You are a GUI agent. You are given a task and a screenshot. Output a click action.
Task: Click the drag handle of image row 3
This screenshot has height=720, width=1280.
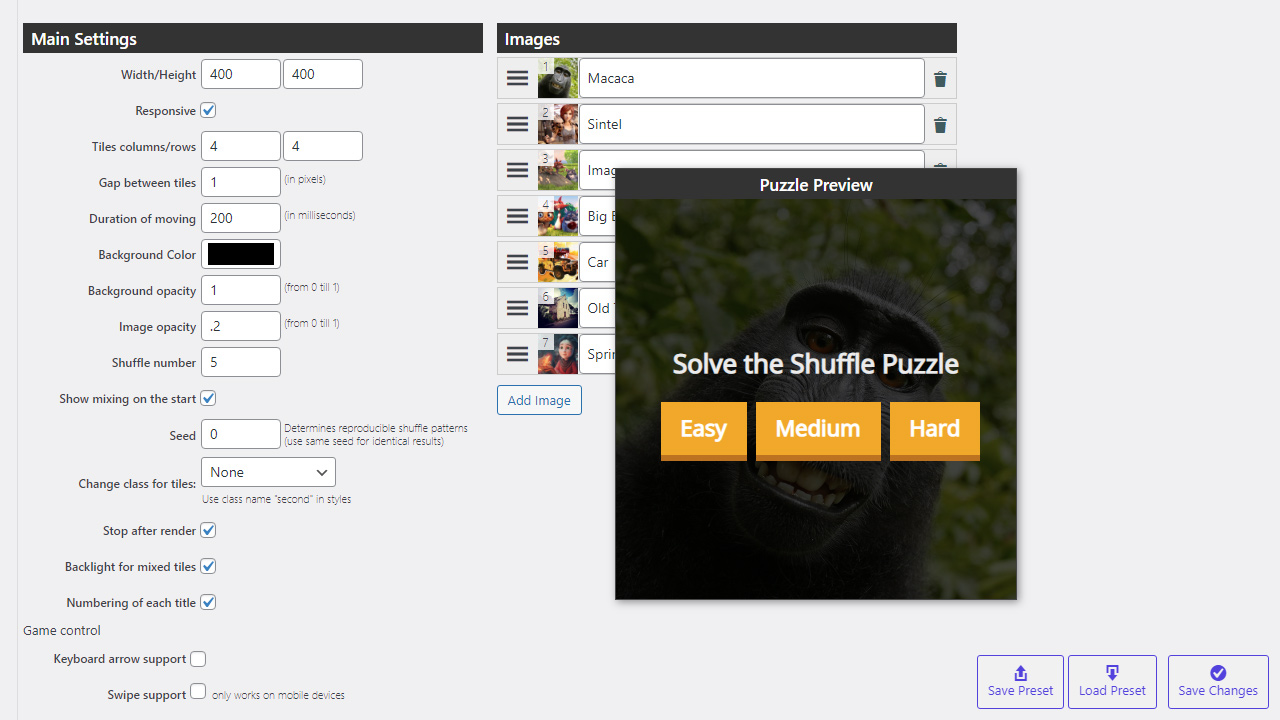tap(517, 170)
